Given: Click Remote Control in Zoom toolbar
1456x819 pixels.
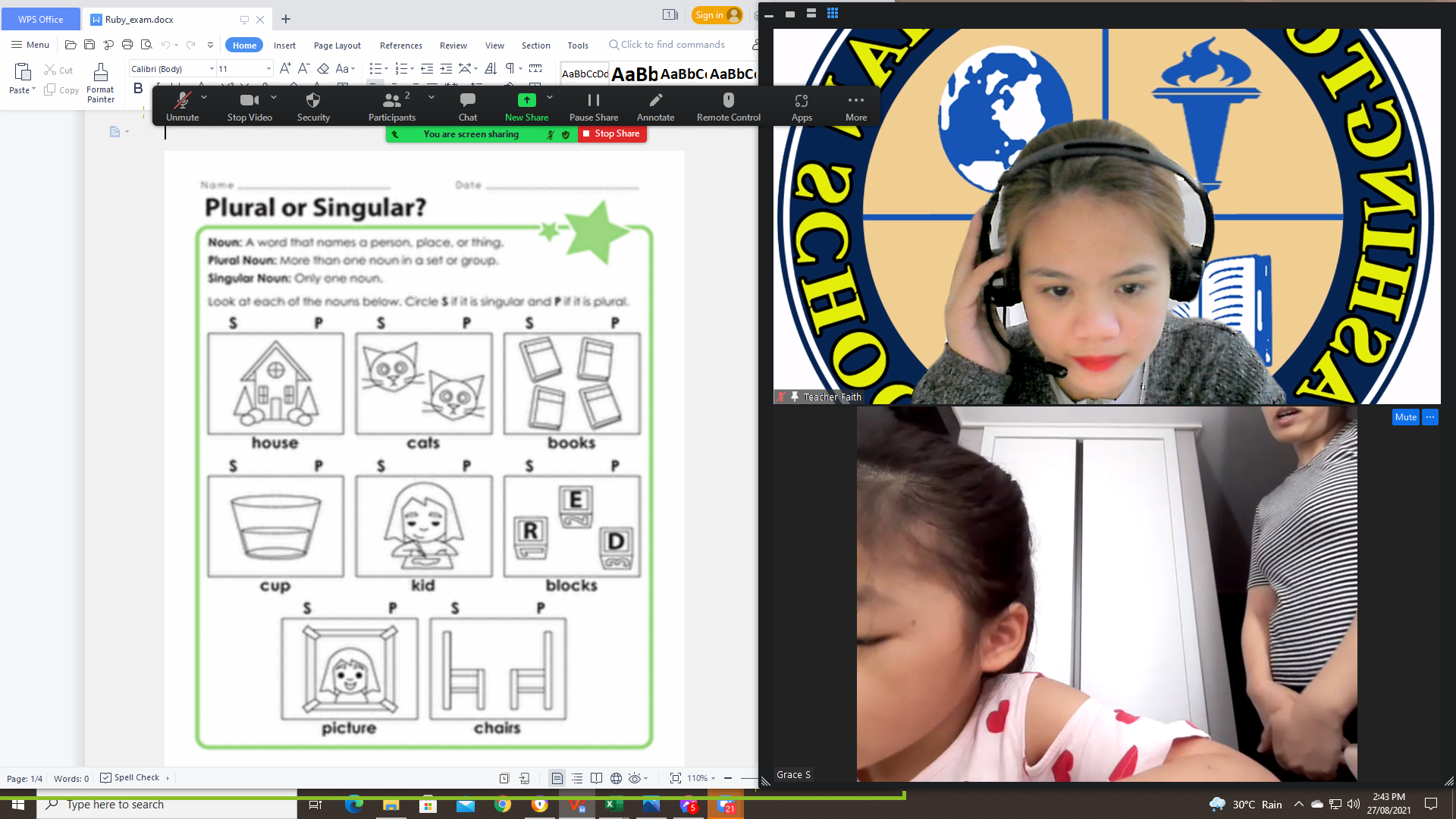Looking at the screenshot, I should point(729,107).
